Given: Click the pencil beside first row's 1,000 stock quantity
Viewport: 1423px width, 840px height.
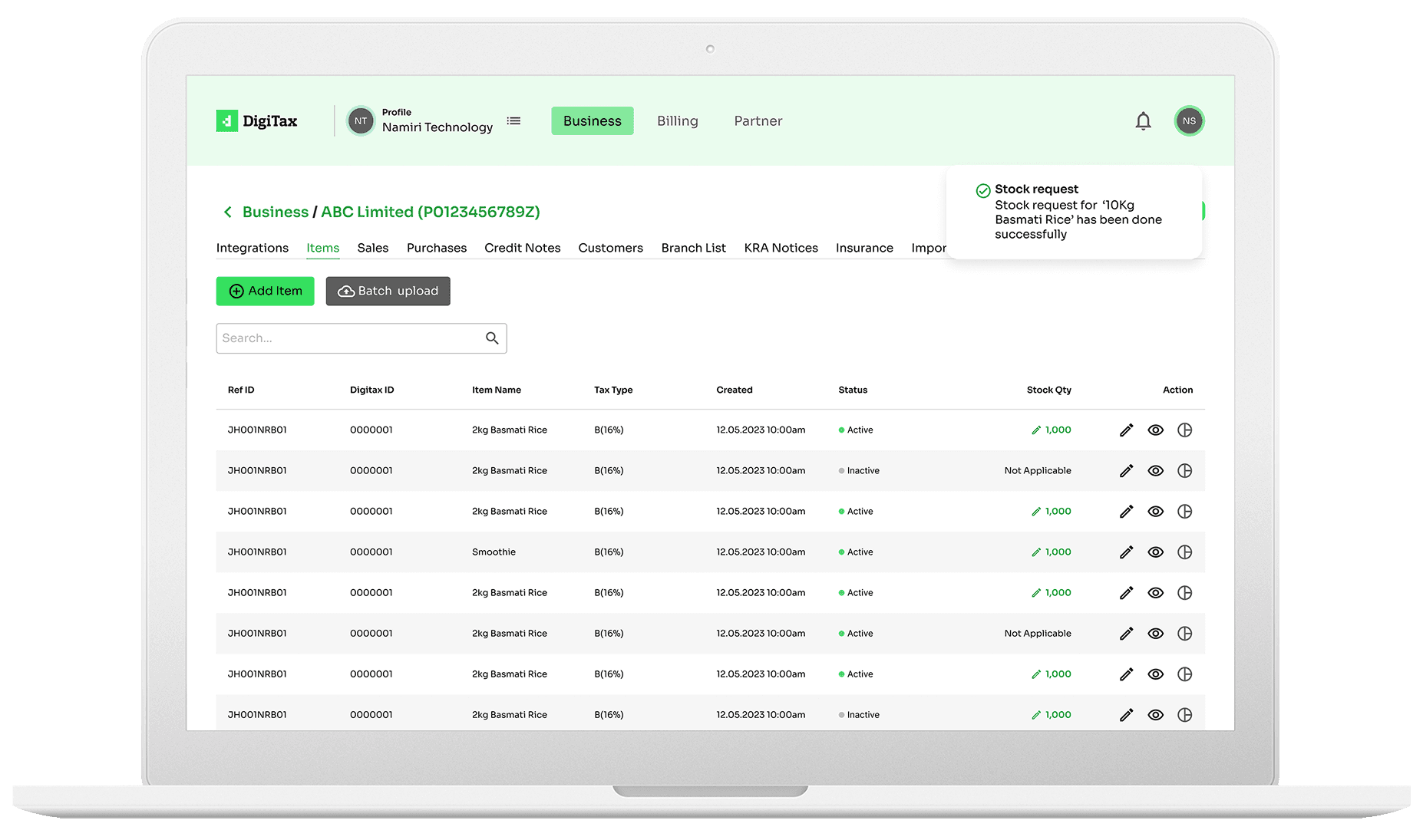Looking at the screenshot, I should tap(1036, 430).
